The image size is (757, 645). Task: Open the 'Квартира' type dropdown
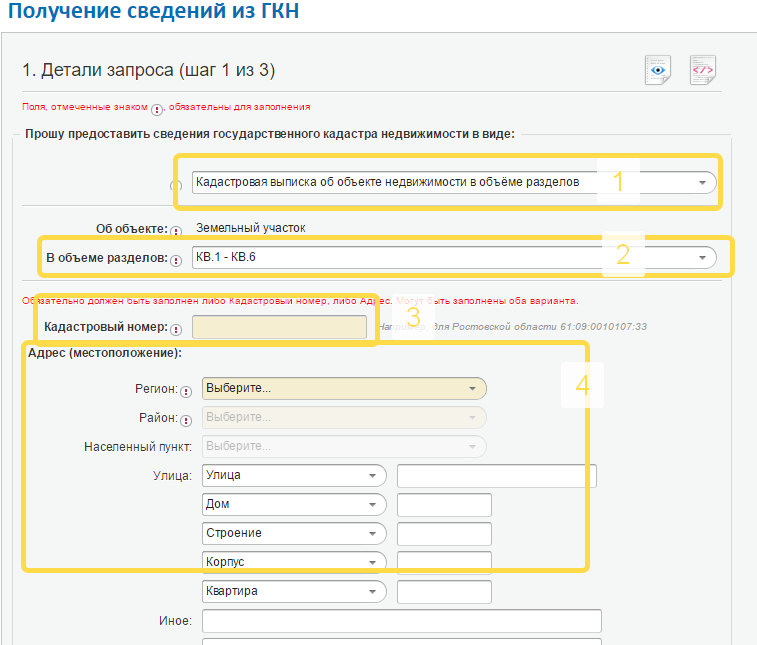[293, 591]
